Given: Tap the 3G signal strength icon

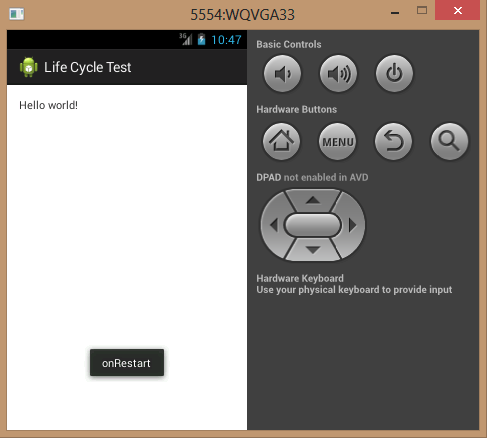Looking at the screenshot, I should click(186, 39).
